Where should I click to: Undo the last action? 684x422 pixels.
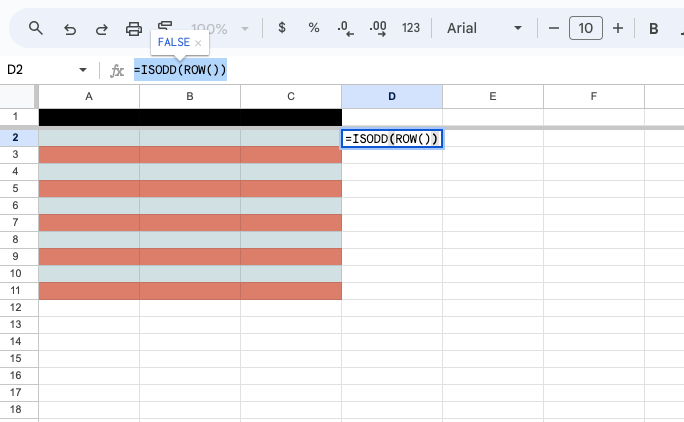pyautogui.click(x=70, y=29)
